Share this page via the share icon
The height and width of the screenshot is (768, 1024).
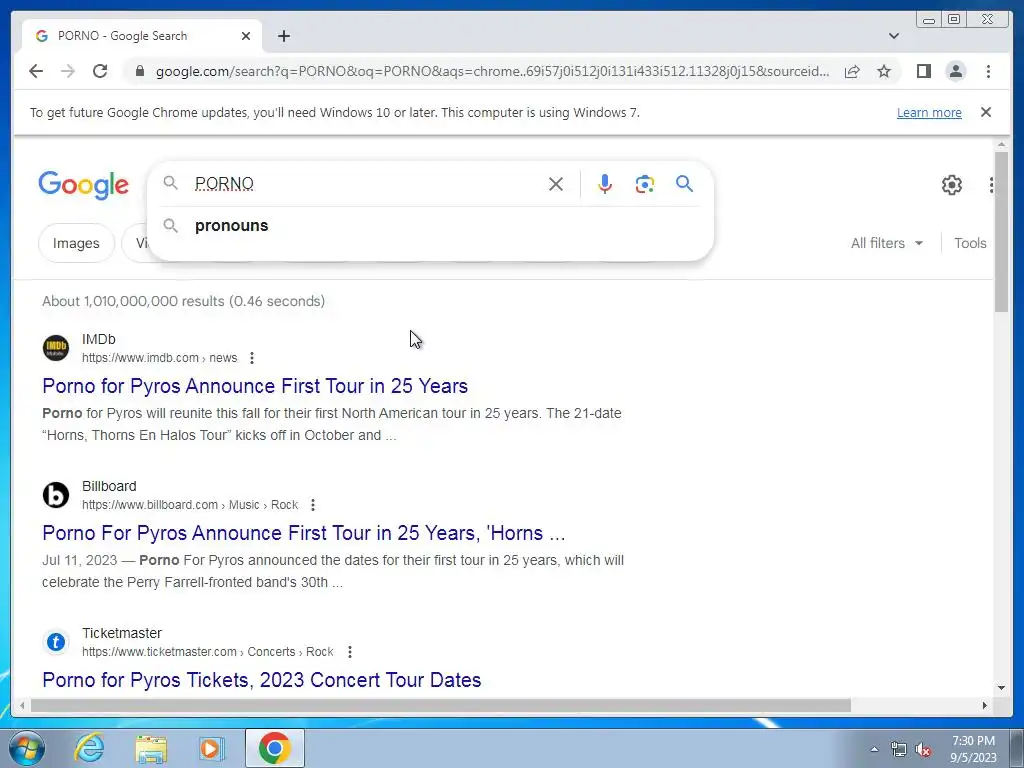click(852, 71)
